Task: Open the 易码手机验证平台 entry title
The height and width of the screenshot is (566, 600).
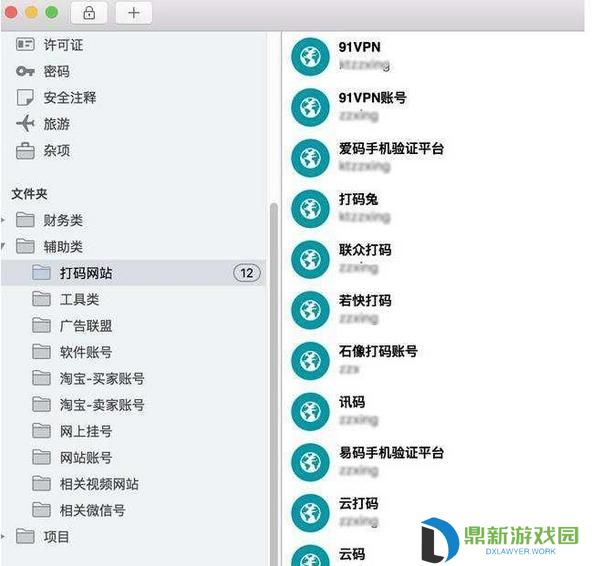Action: click(391, 453)
